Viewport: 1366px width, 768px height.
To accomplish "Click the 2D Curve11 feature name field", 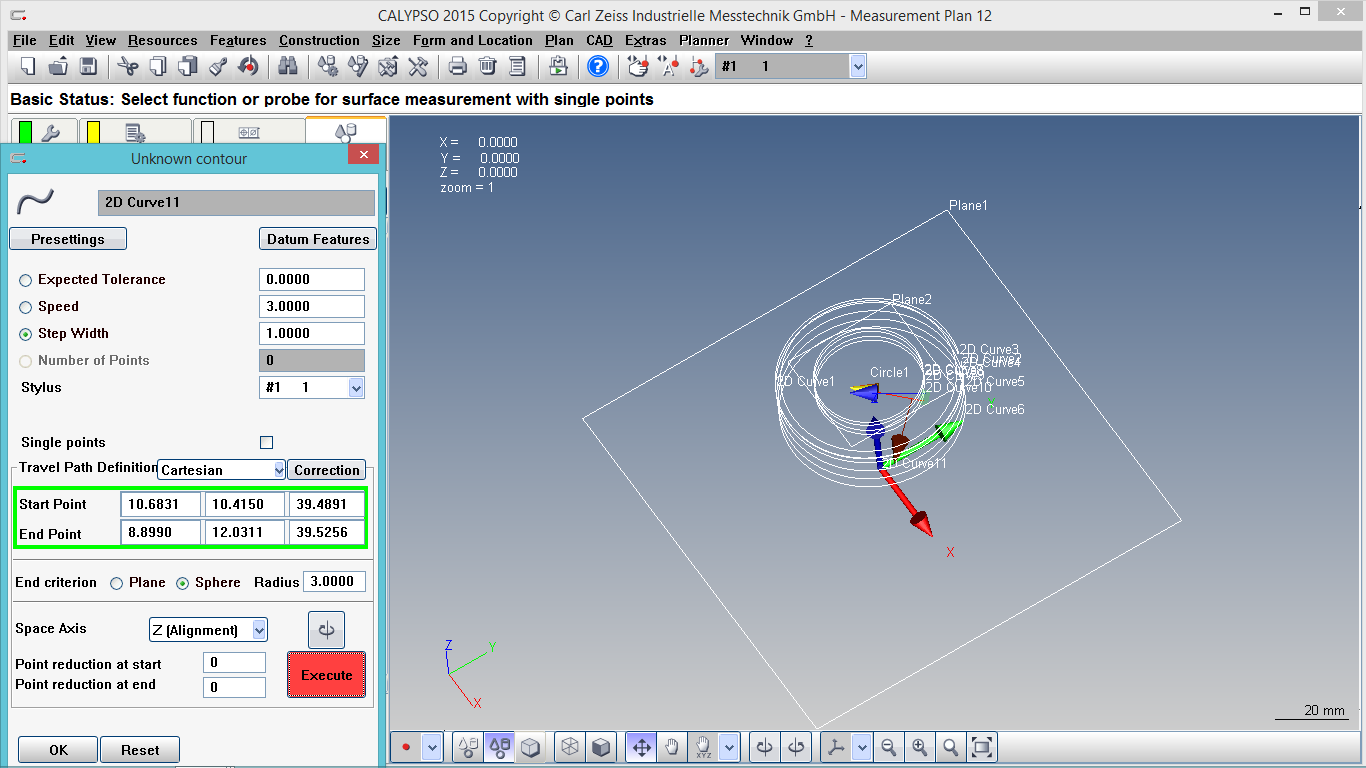I will (237, 203).
